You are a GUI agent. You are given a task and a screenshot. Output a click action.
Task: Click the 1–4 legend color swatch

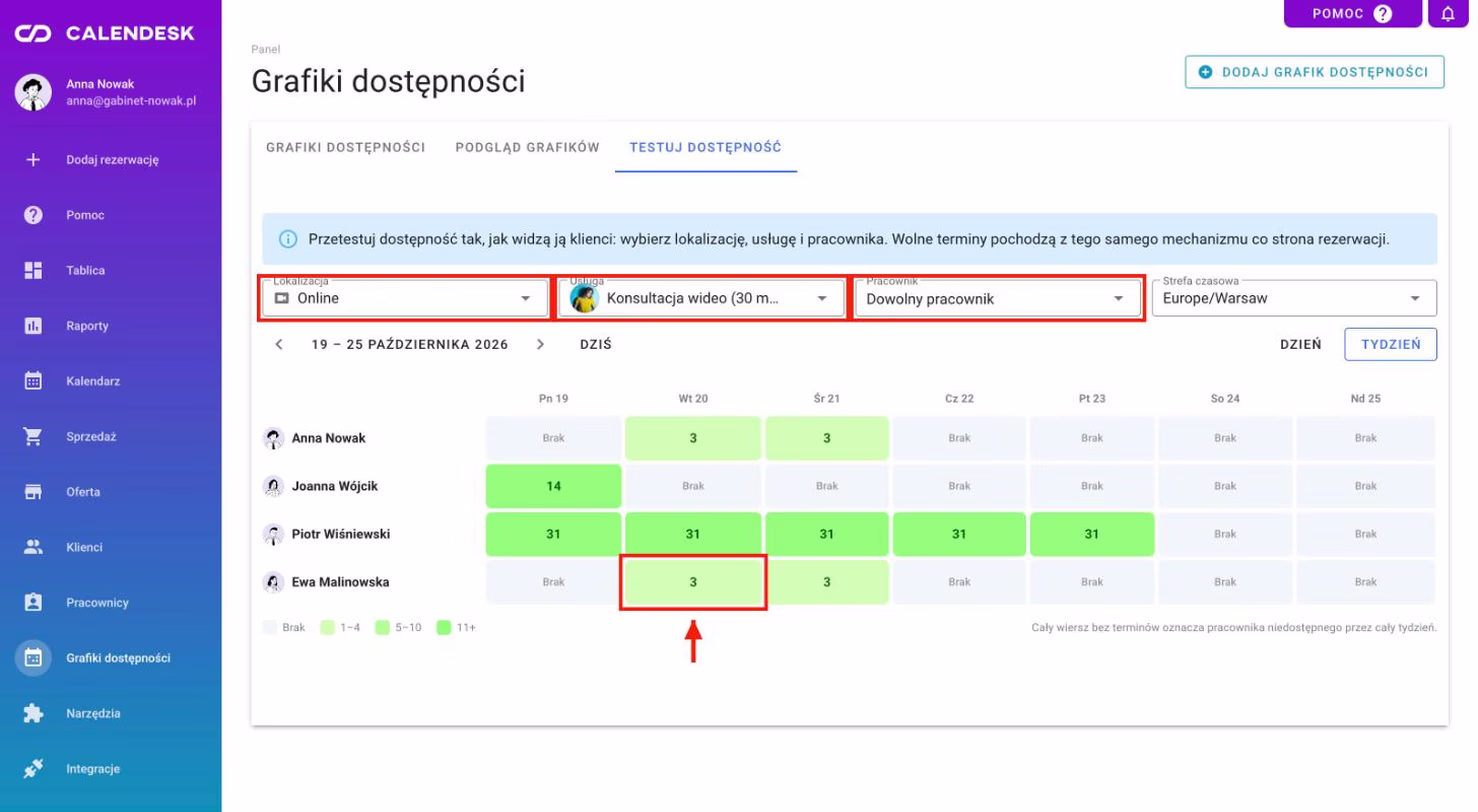point(327,628)
